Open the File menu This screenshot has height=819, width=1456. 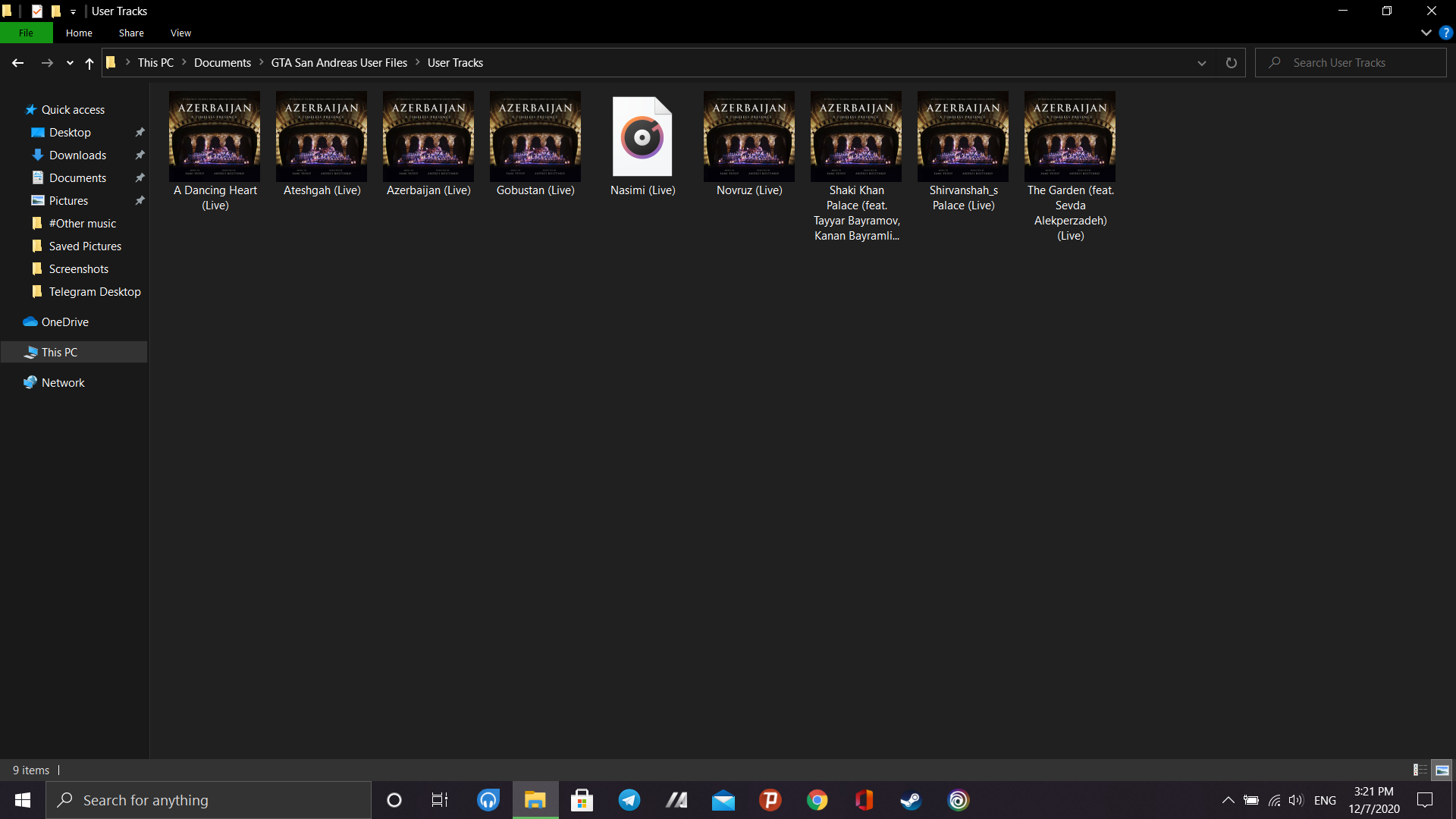pyautogui.click(x=26, y=33)
